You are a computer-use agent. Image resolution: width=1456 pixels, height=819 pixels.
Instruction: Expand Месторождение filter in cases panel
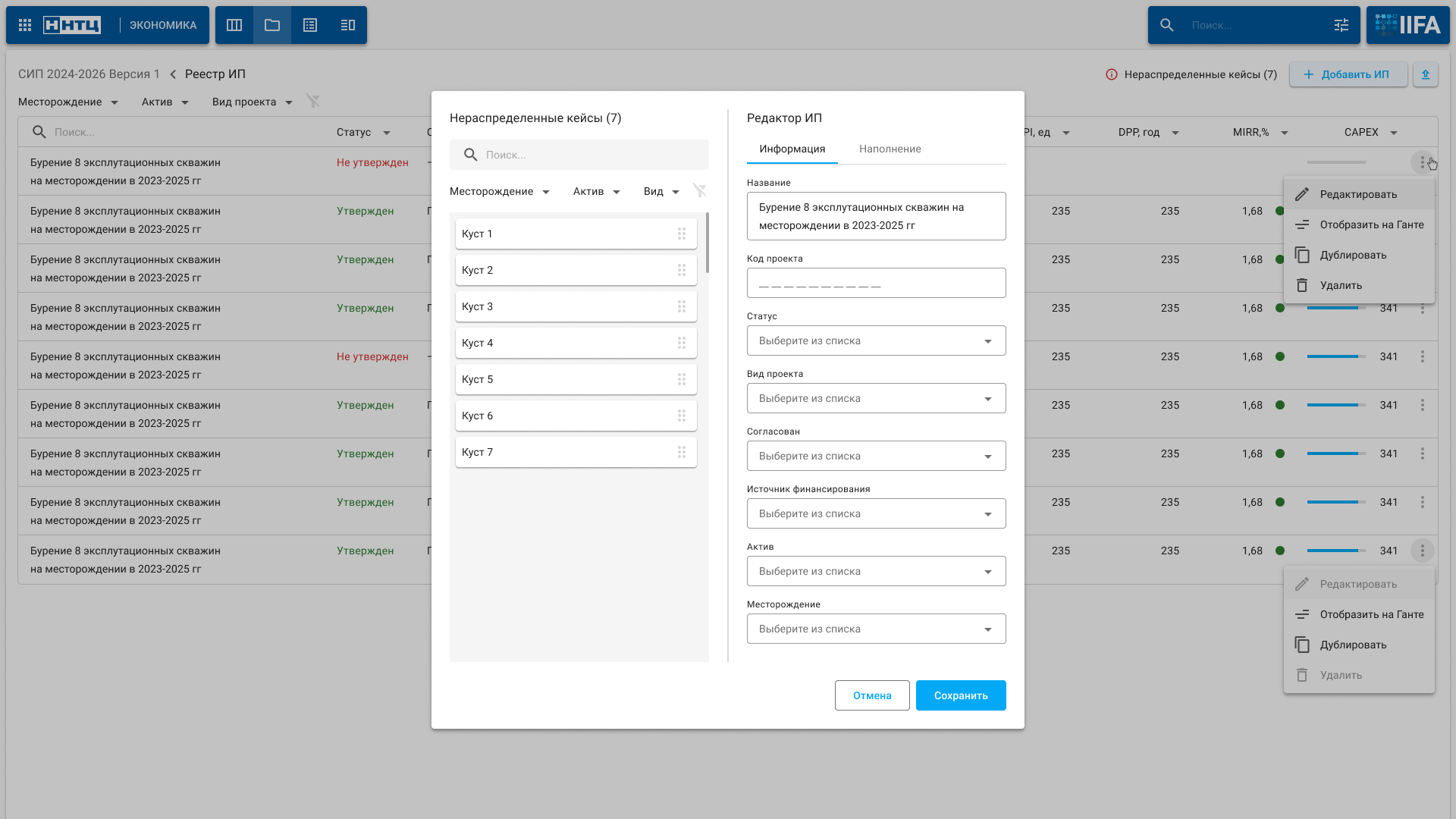point(499,191)
